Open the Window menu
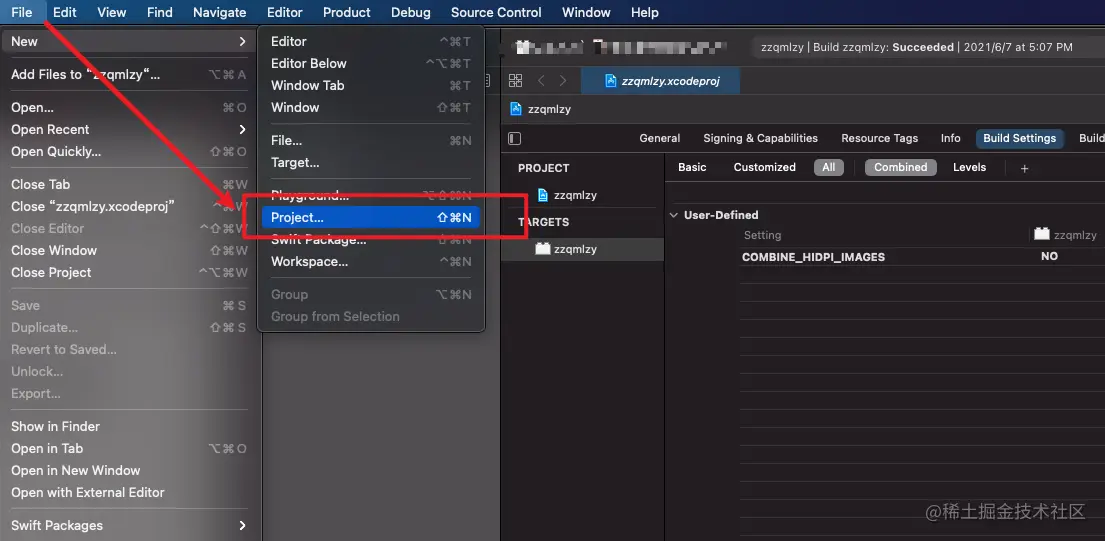This screenshot has width=1105, height=541. click(586, 12)
